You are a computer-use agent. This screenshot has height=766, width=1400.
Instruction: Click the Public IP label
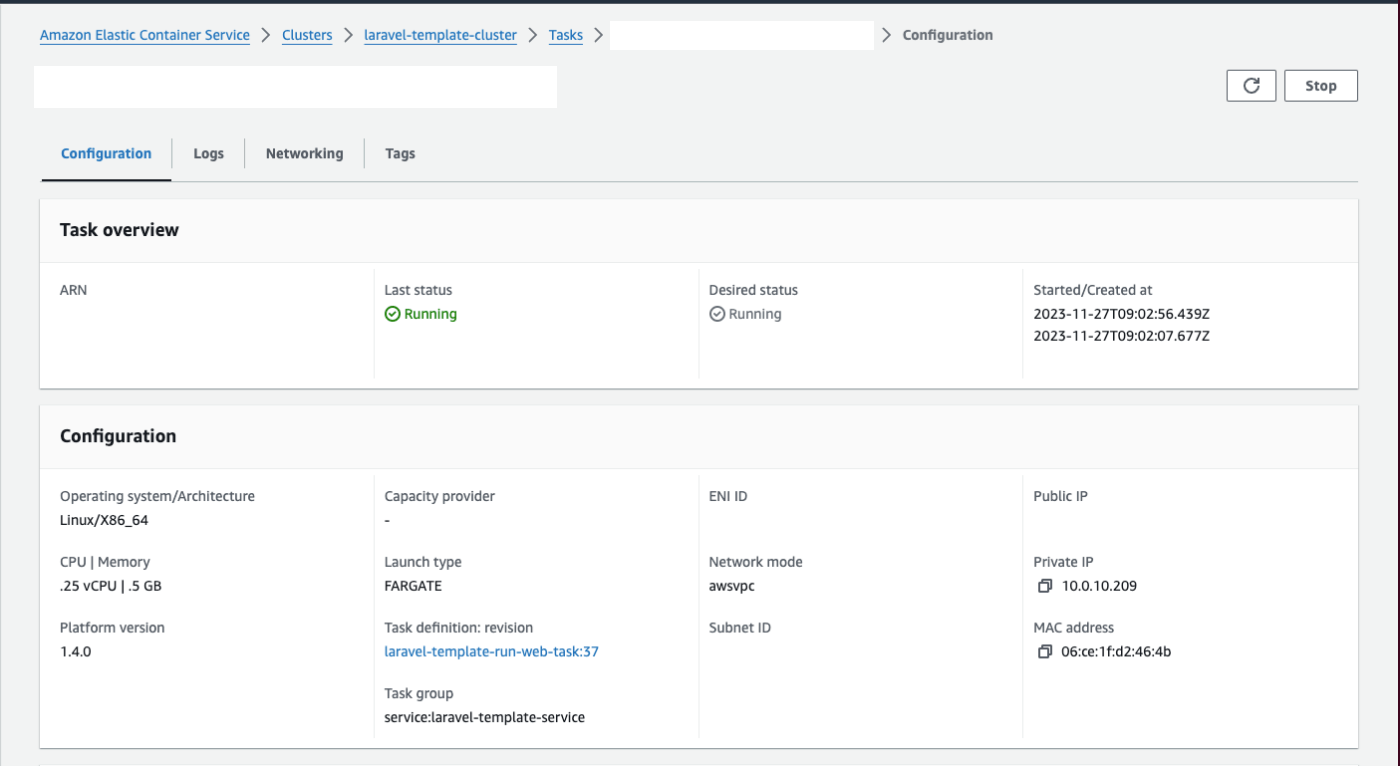click(1060, 496)
